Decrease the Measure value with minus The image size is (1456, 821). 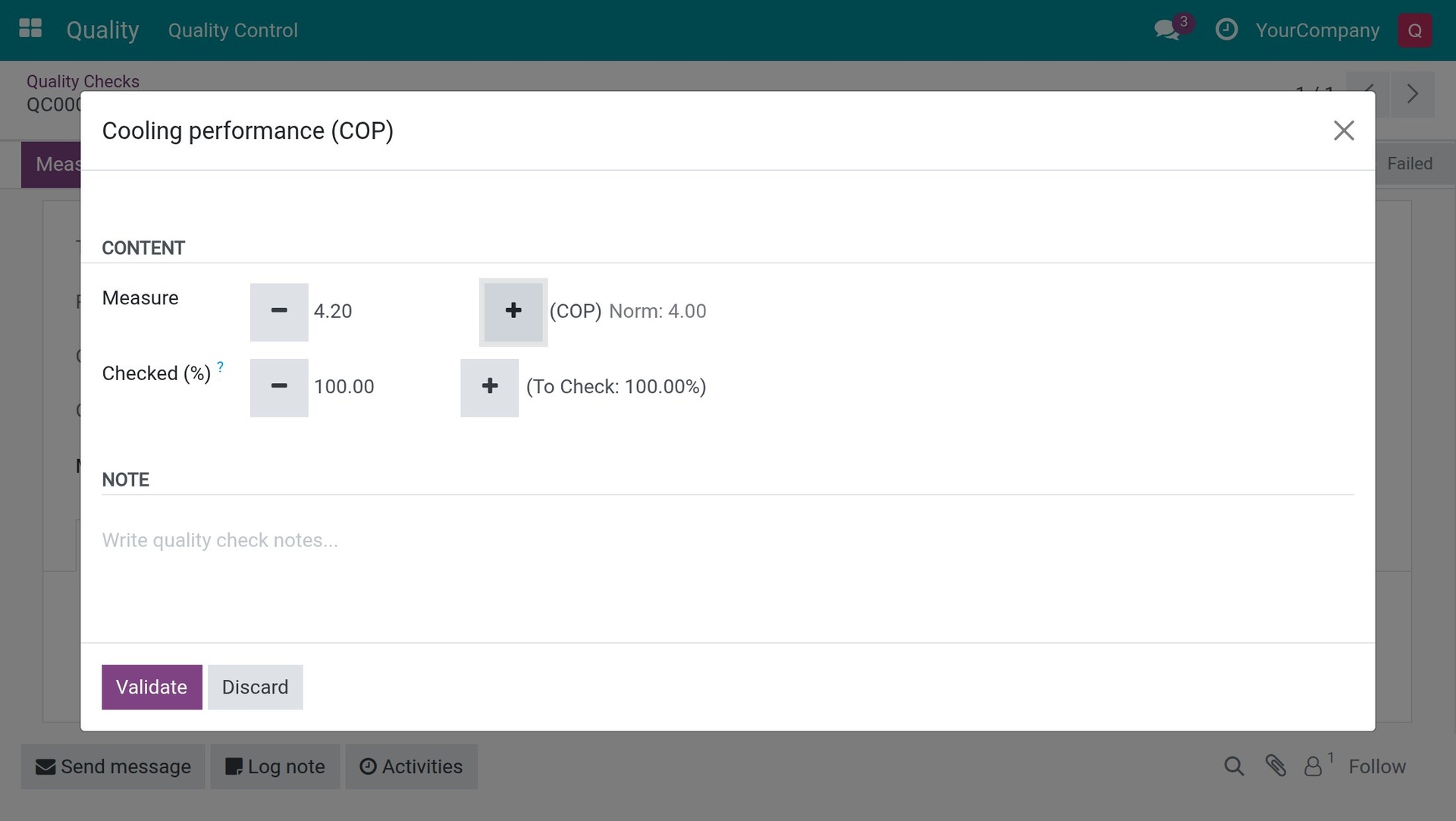(x=279, y=312)
